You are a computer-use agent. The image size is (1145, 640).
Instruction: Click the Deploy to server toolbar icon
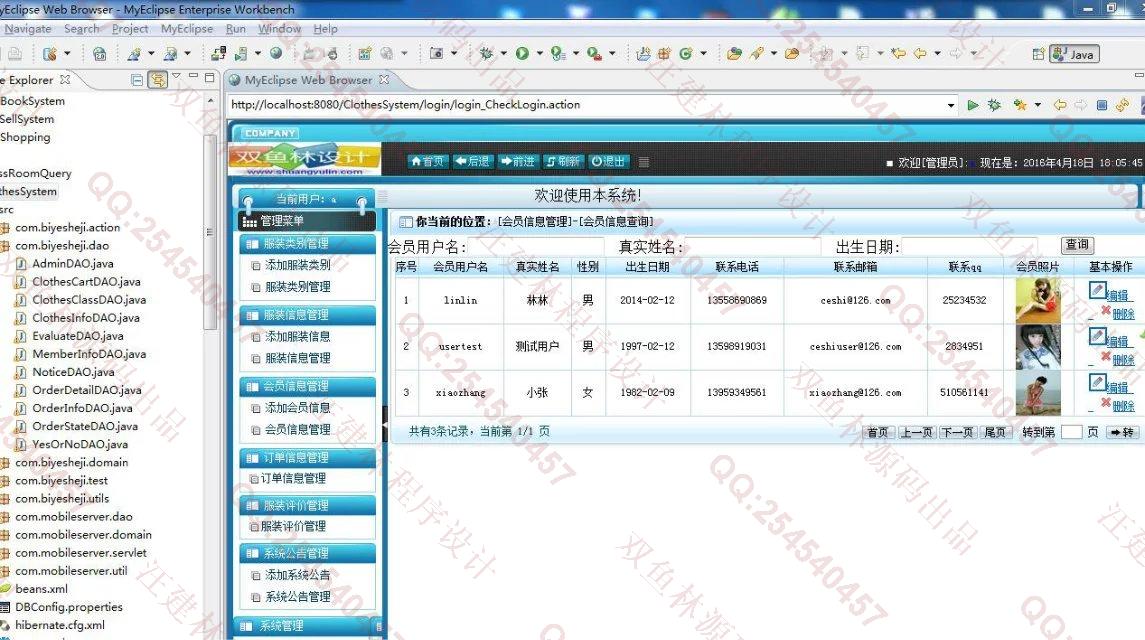(x=218, y=53)
